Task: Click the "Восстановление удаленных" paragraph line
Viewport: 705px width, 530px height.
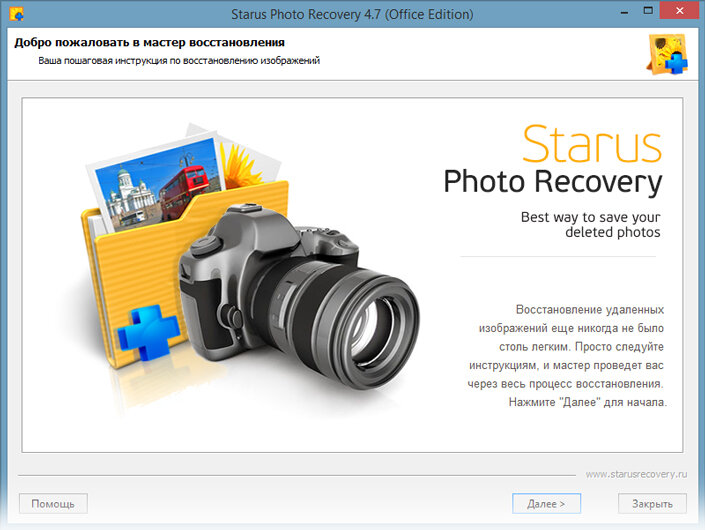Action: click(x=589, y=310)
